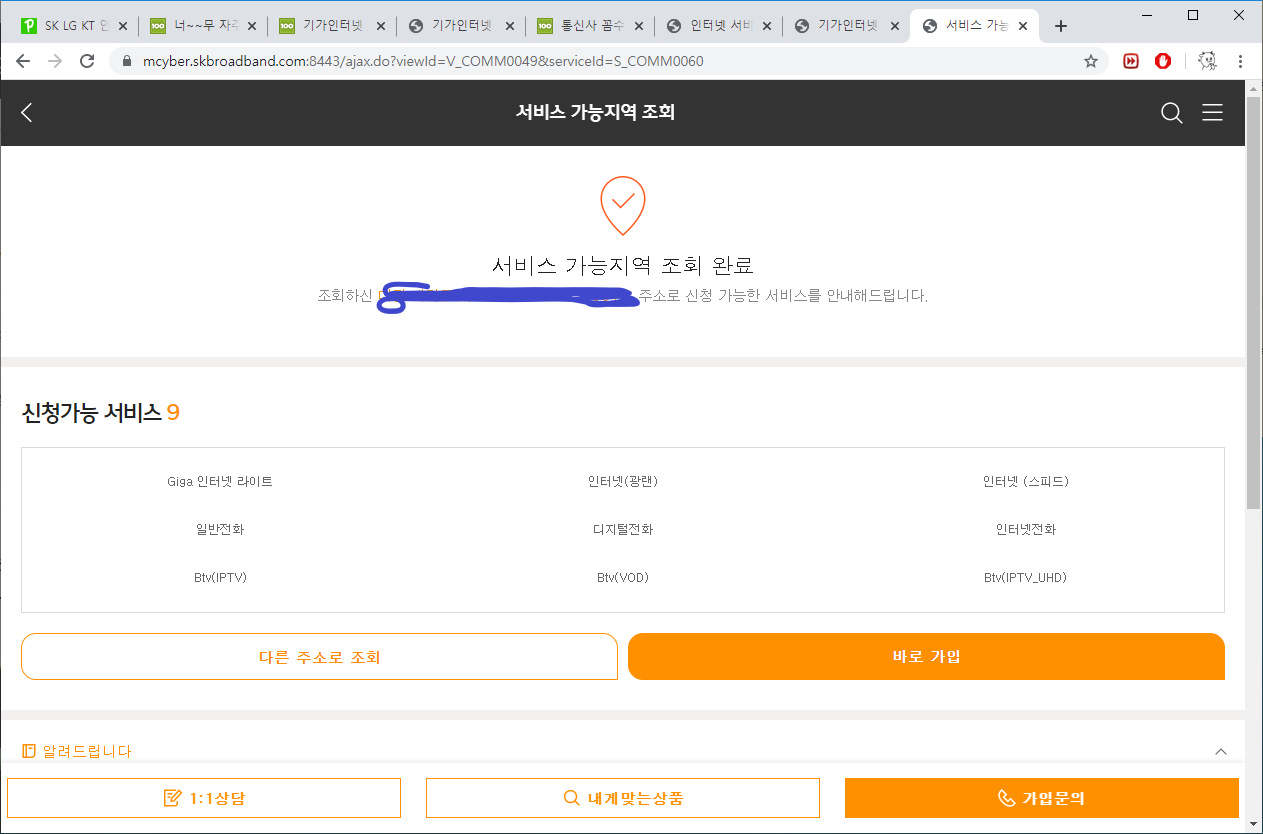The width and height of the screenshot is (1263, 834).
Task: Click the 다른 주소로 조회 button
Action: (319, 657)
